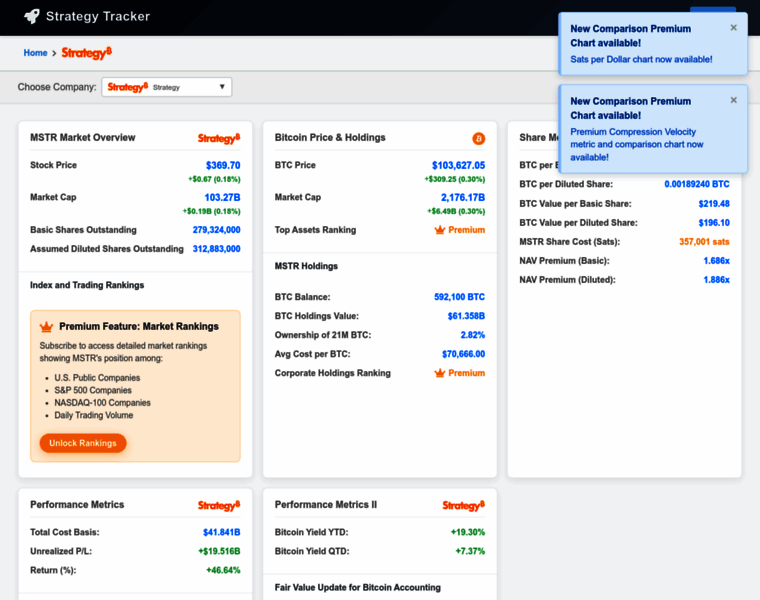Select BTC Price $103,627.05
This screenshot has width=760, height=600.
[x=458, y=165]
